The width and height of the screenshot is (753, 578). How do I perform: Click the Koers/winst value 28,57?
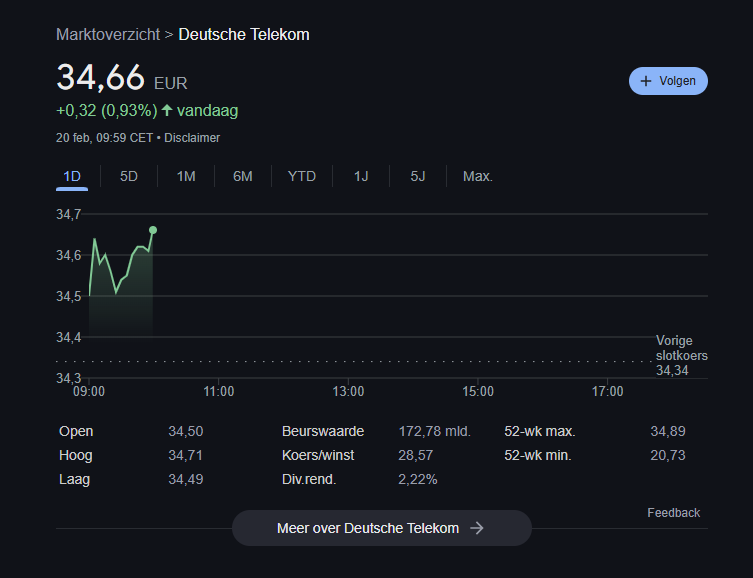(416, 456)
